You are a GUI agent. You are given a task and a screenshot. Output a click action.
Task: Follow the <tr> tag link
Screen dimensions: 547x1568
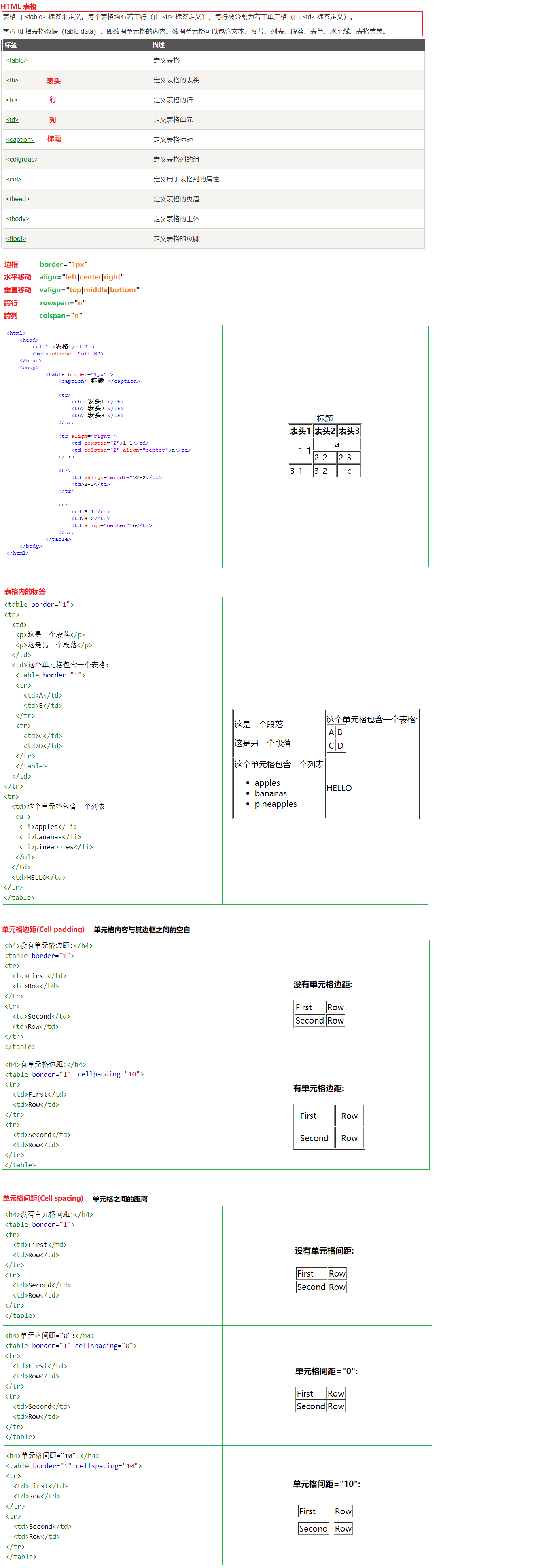pos(12,100)
